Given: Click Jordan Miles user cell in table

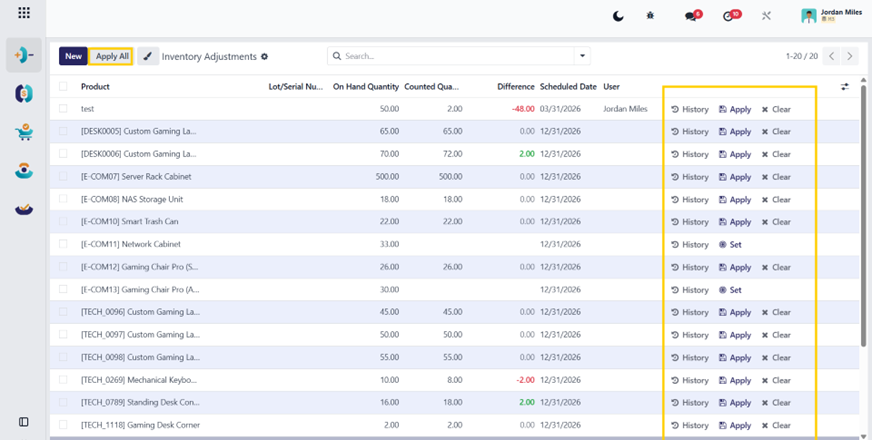Looking at the screenshot, I should click(625, 109).
